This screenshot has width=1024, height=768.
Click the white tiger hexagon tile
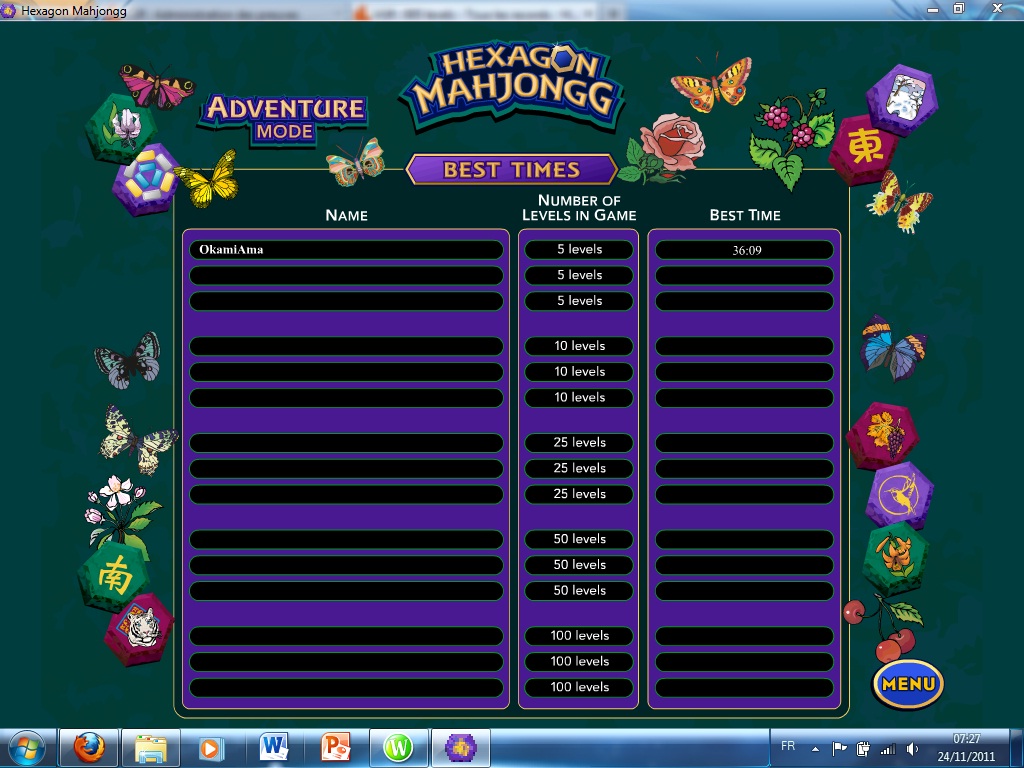138,629
